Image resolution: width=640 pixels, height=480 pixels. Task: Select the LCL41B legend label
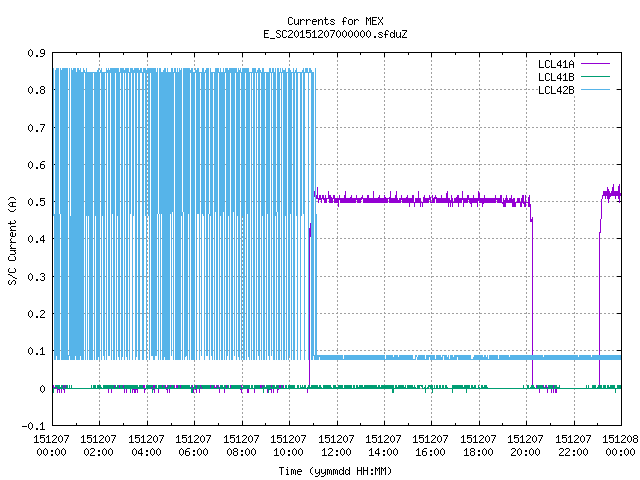(556, 77)
